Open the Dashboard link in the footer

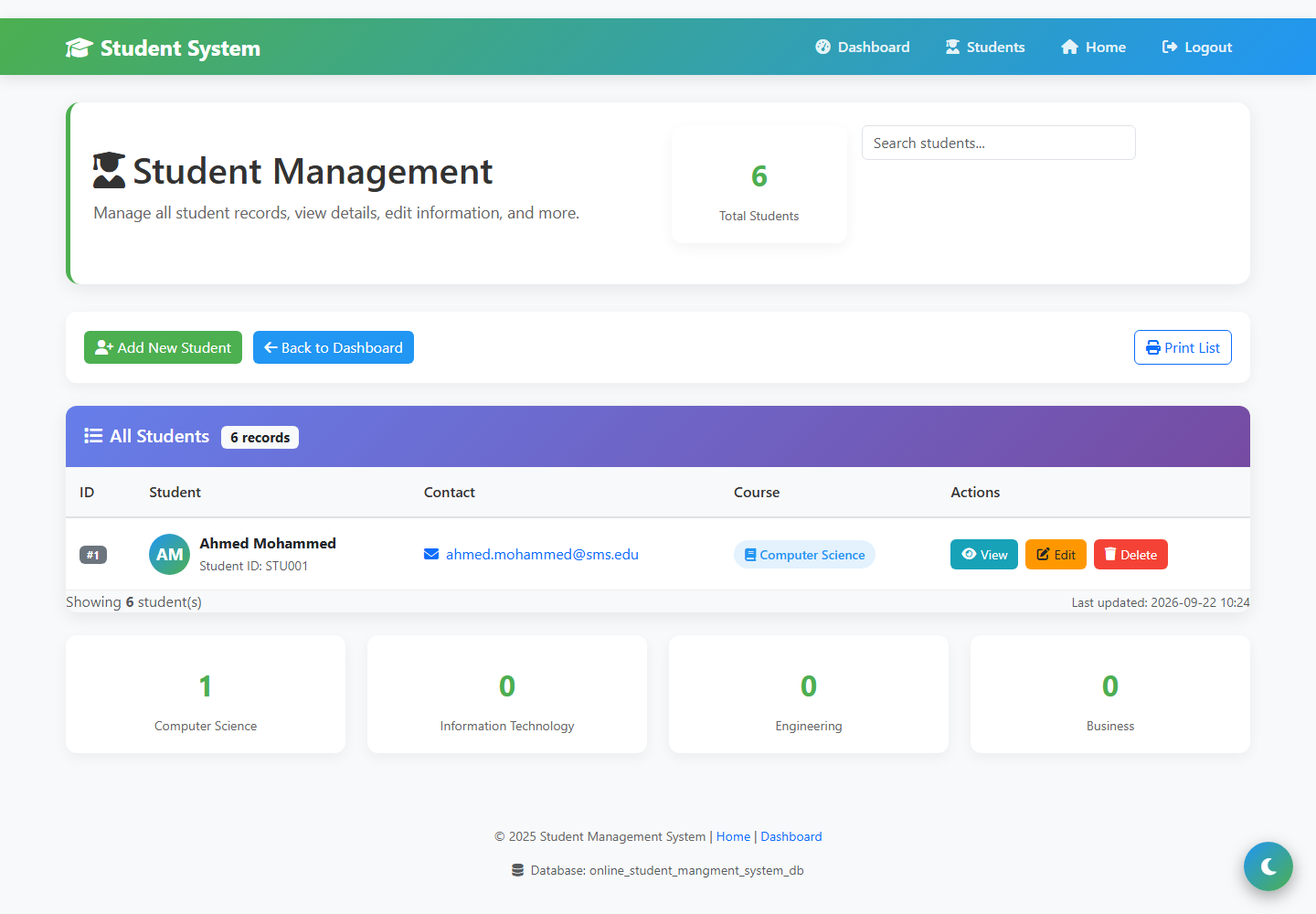tap(791, 836)
